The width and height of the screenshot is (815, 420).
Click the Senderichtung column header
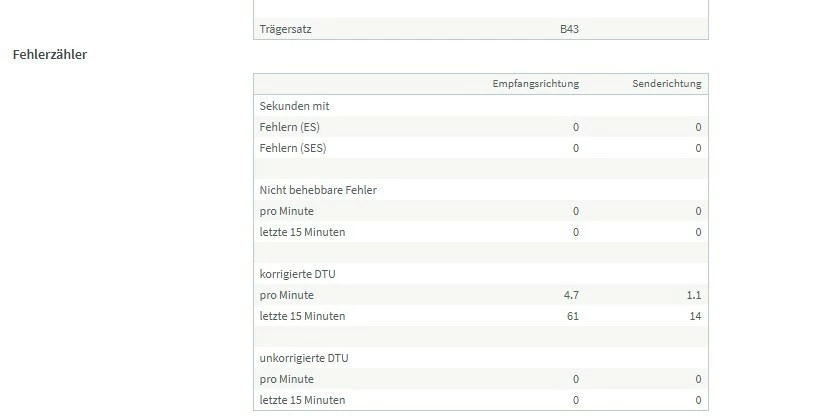click(x=666, y=84)
